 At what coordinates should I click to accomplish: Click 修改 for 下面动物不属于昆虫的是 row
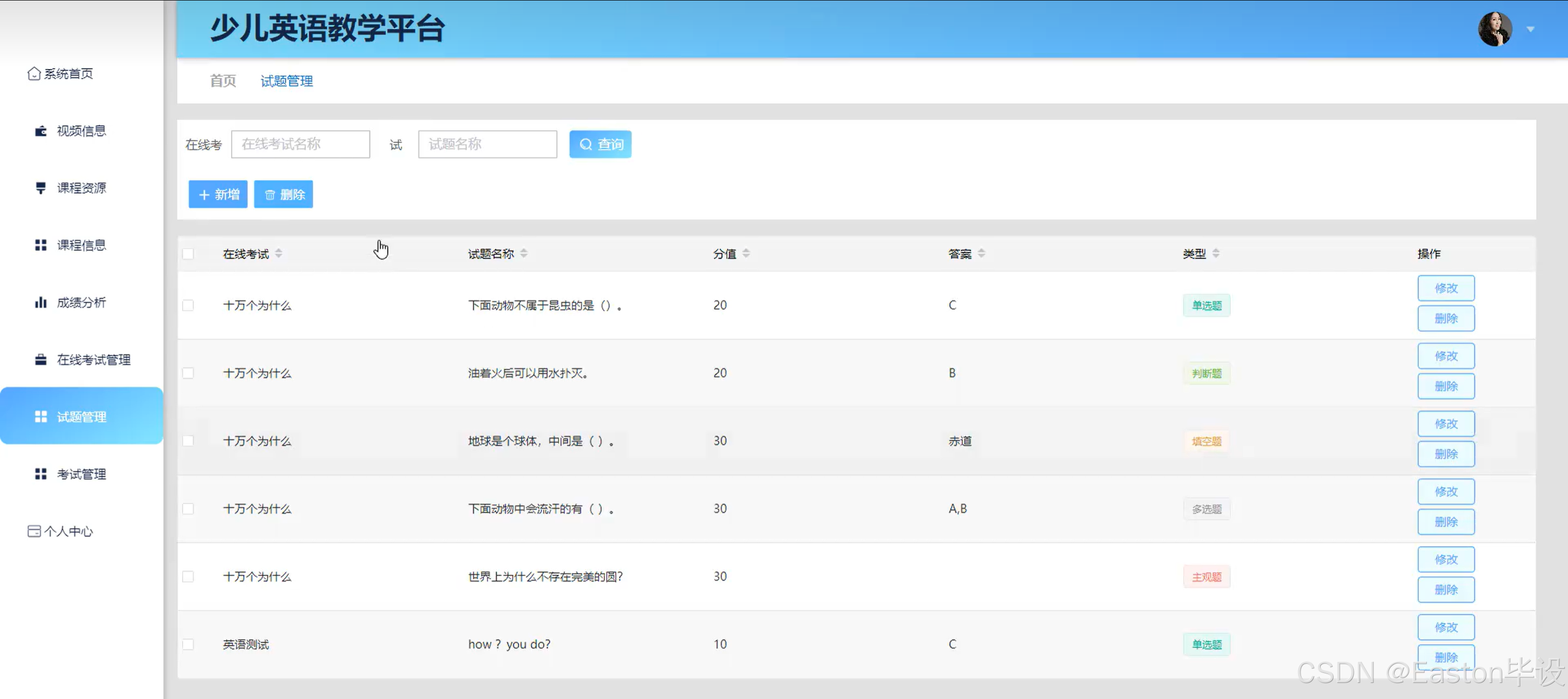tap(1446, 289)
